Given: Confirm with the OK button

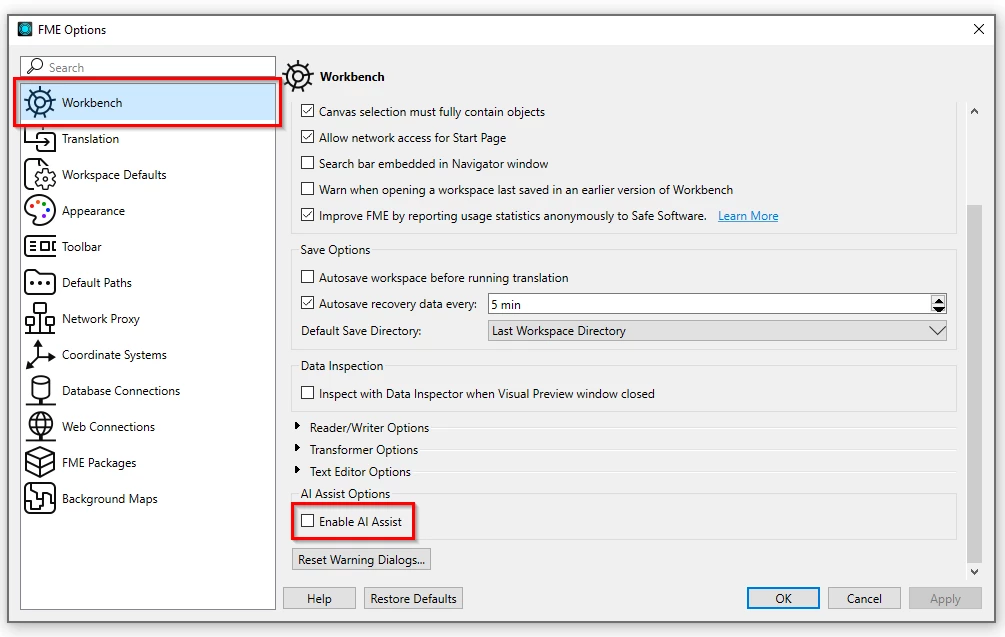Looking at the screenshot, I should click(783, 599).
